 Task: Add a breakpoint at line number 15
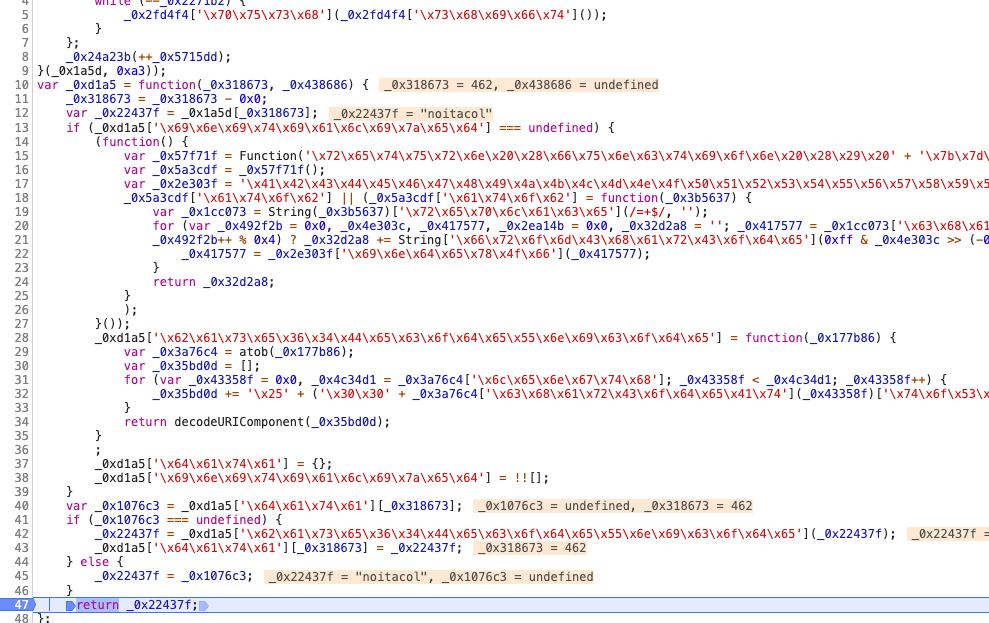21,156
